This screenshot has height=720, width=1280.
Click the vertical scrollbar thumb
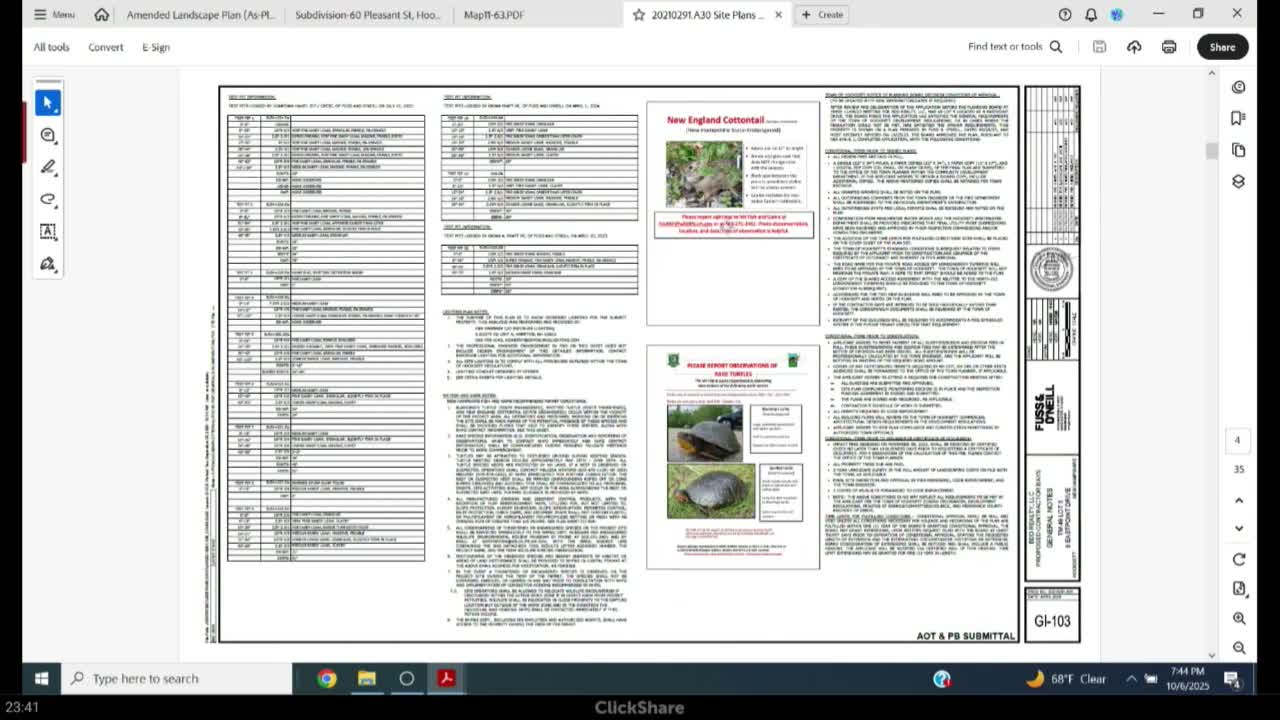tap(1212, 150)
